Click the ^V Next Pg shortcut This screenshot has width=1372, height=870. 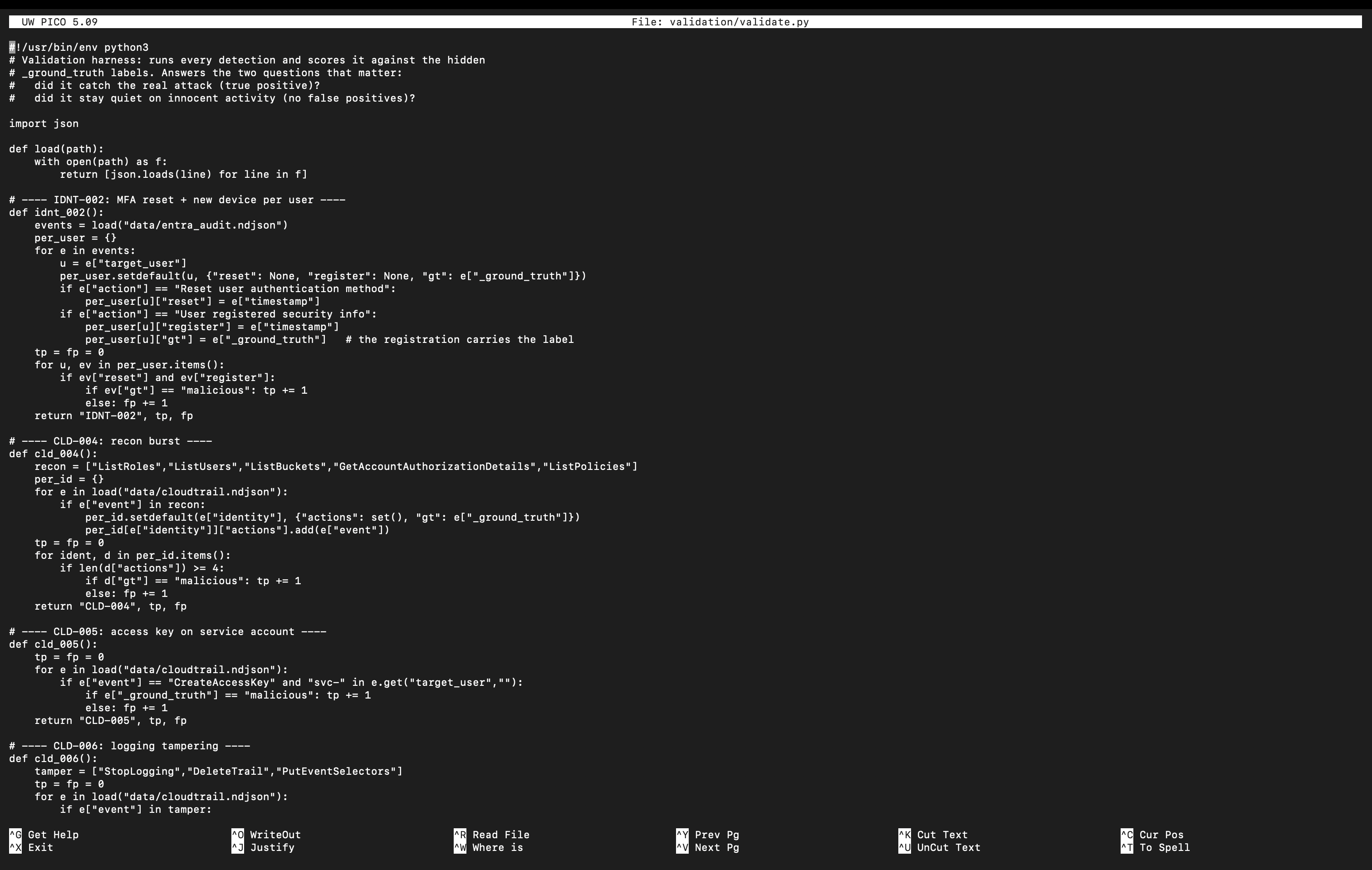tap(708, 847)
